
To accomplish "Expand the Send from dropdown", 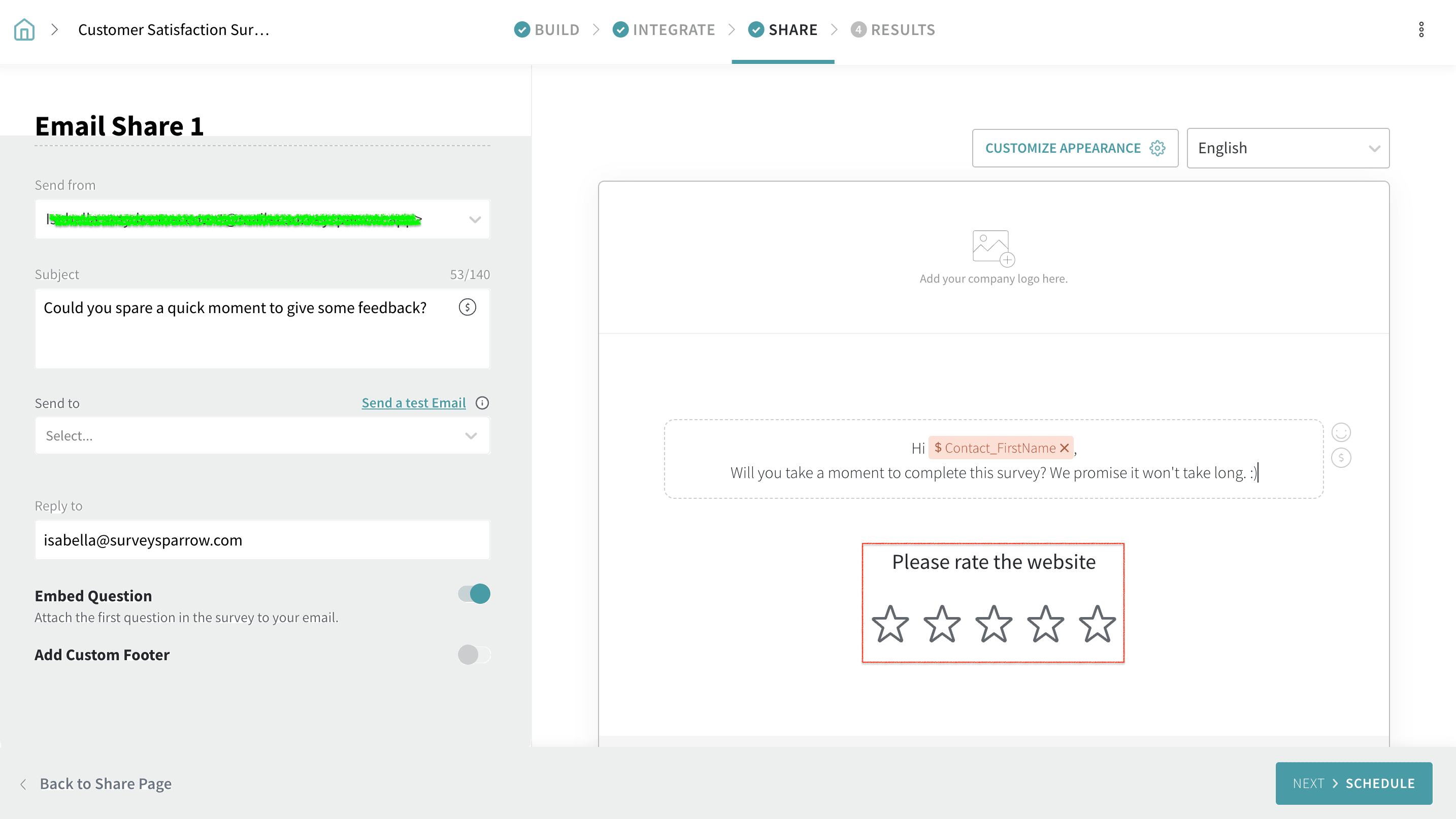I will click(474, 219).
